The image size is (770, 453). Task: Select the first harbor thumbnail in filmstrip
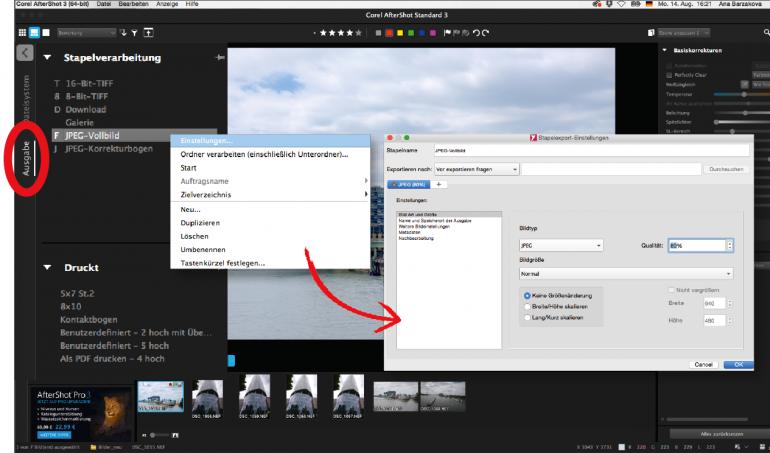click(161, 396)
